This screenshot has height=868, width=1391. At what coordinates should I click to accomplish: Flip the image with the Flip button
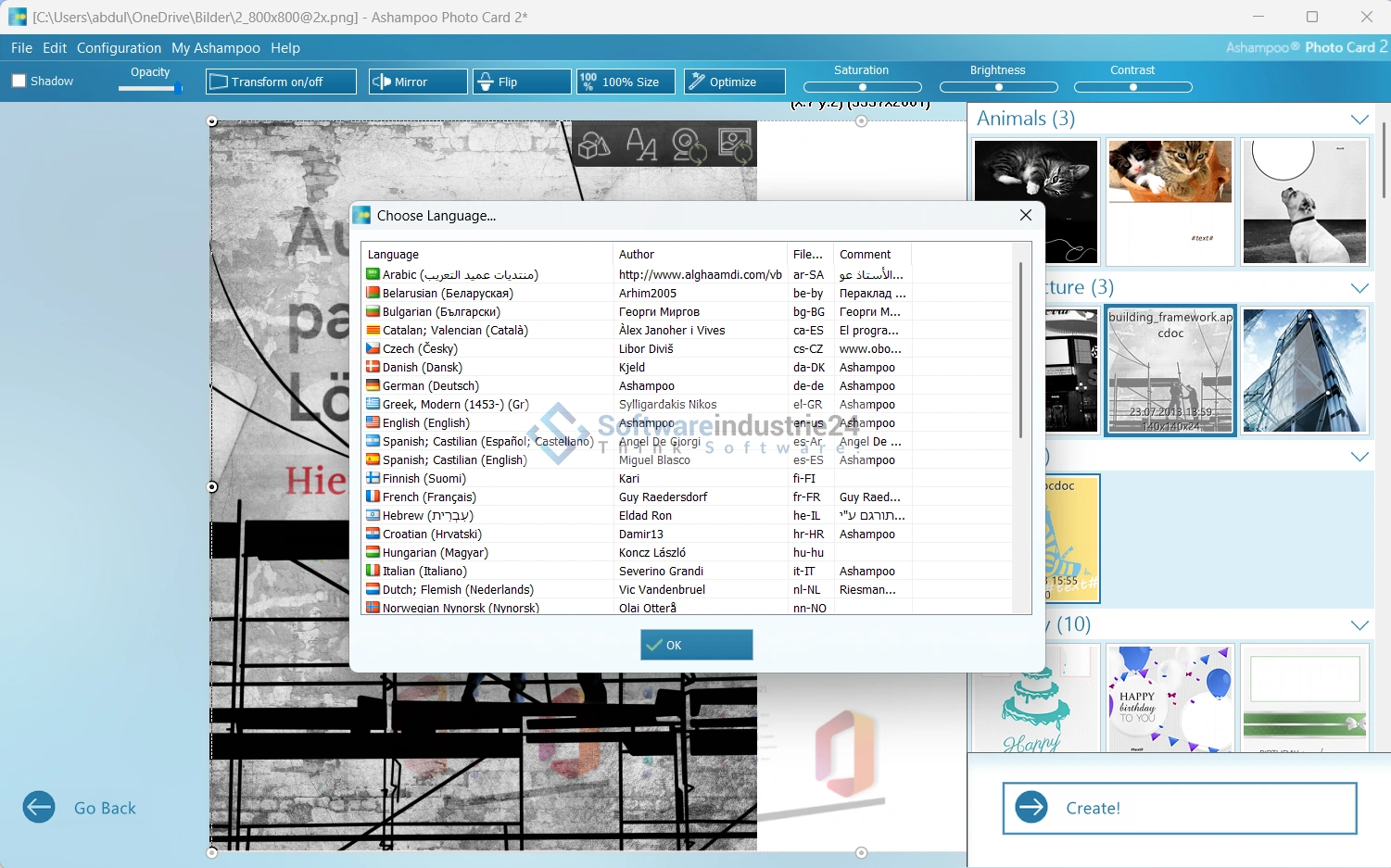click(x=522, y=82)
